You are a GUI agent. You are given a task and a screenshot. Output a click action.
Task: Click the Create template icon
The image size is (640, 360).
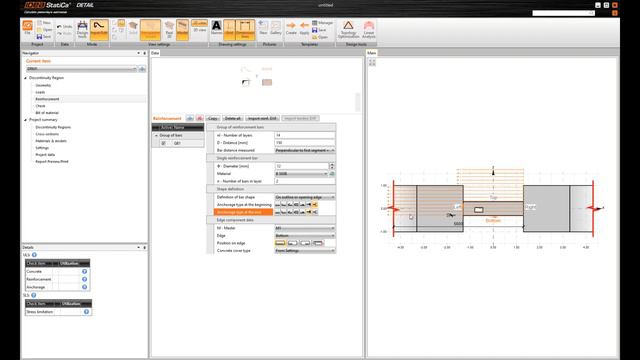[x=291, y=28]
